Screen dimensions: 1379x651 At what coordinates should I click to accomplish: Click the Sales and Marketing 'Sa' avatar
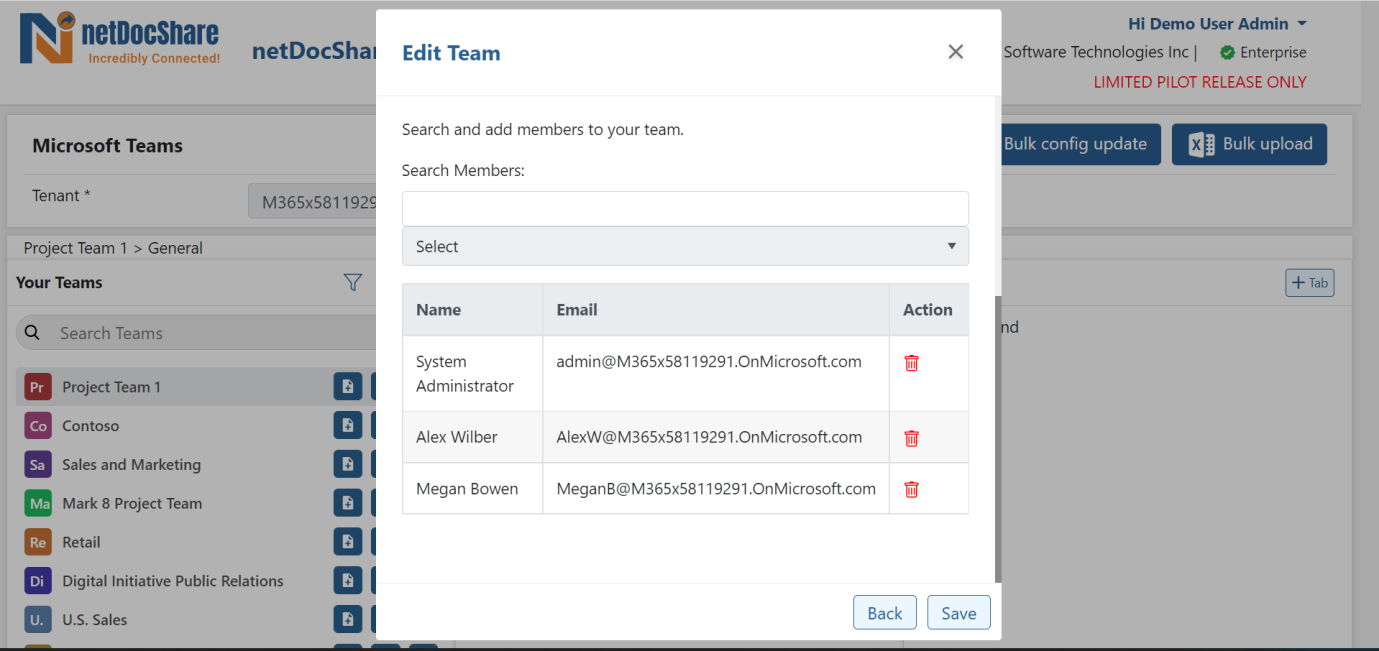coord(38,464)
